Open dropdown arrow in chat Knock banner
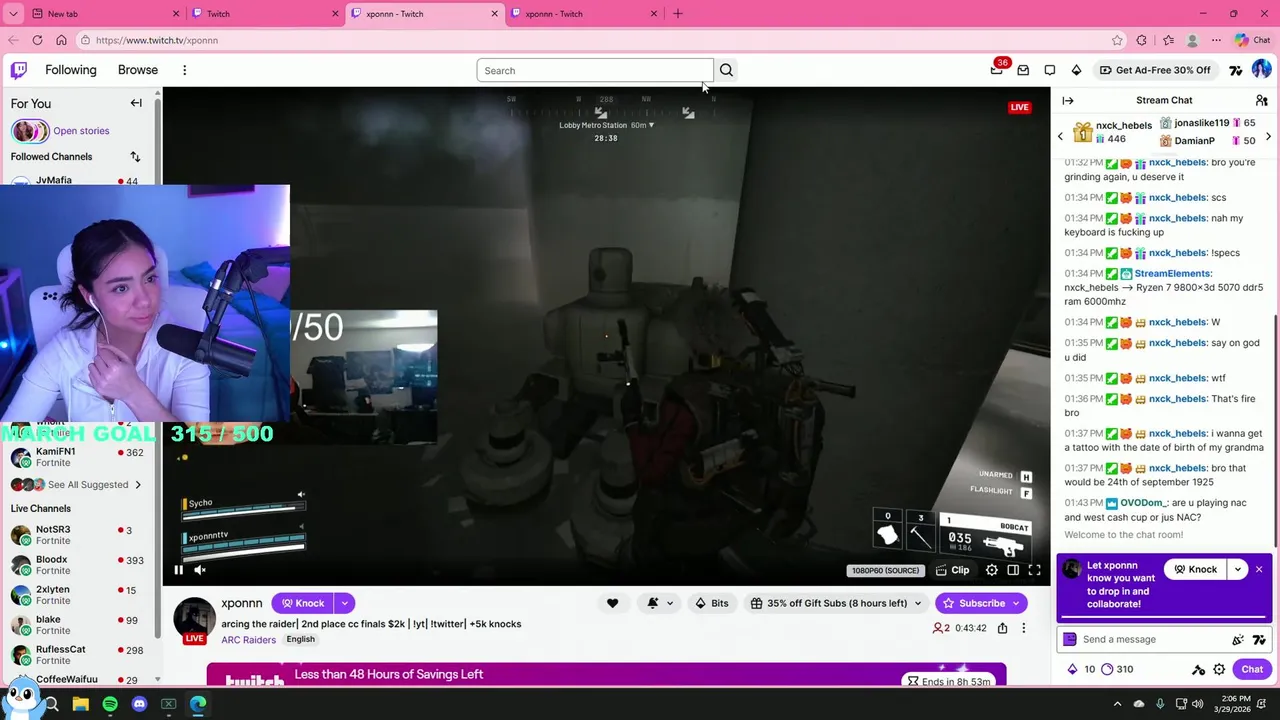Screen dimensions: 1280x720 (1238, 569)
